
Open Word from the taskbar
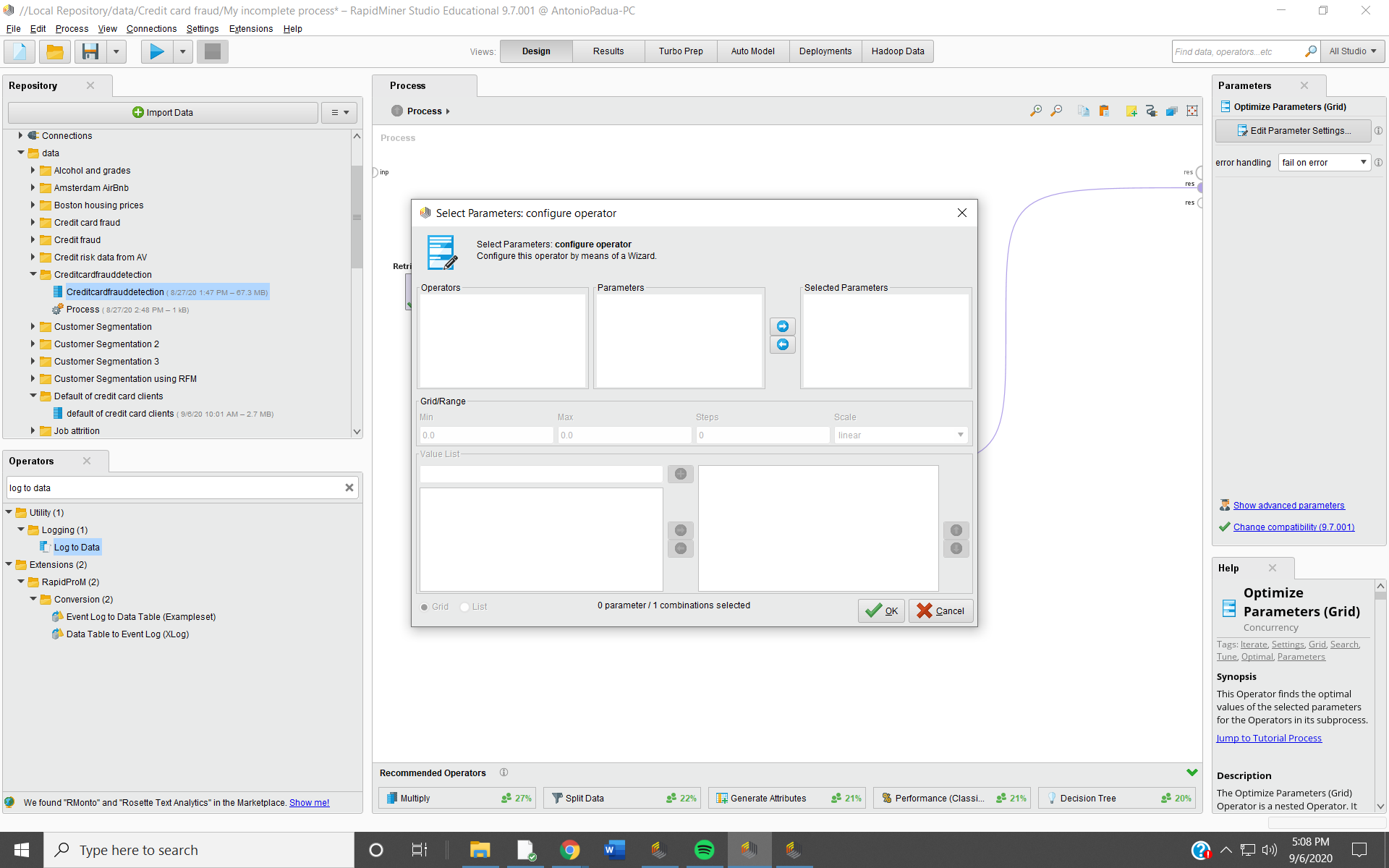(615, 850)
